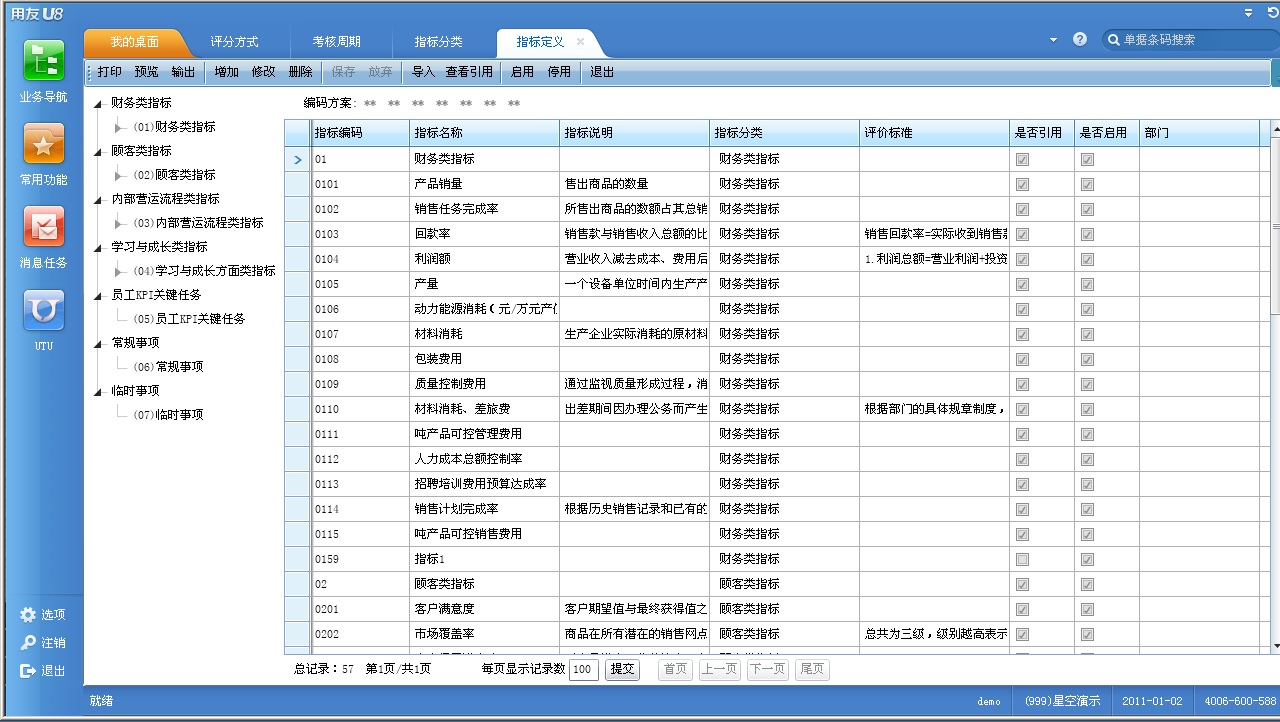Viewport: 1280px width, 722px height.
Task: Click the 人力成本总额控制率 cell
Action: pyautogui.click(x=485, y=459)
